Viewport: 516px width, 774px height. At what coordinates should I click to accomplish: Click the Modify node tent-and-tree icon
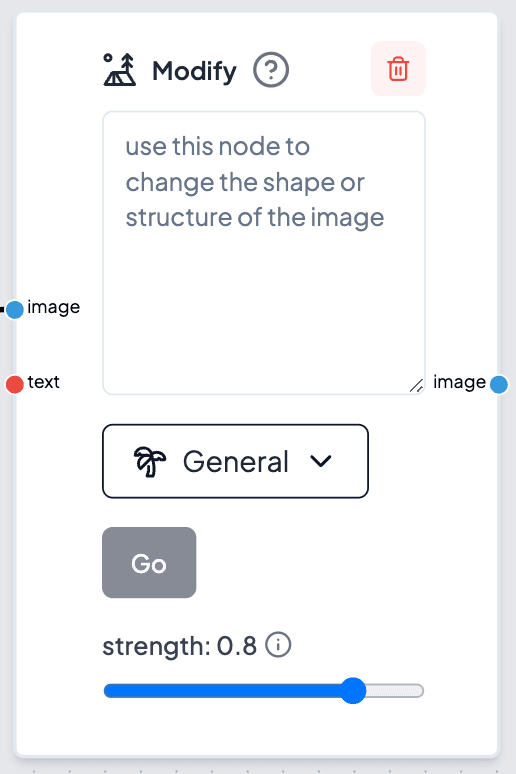coord(119,70)
